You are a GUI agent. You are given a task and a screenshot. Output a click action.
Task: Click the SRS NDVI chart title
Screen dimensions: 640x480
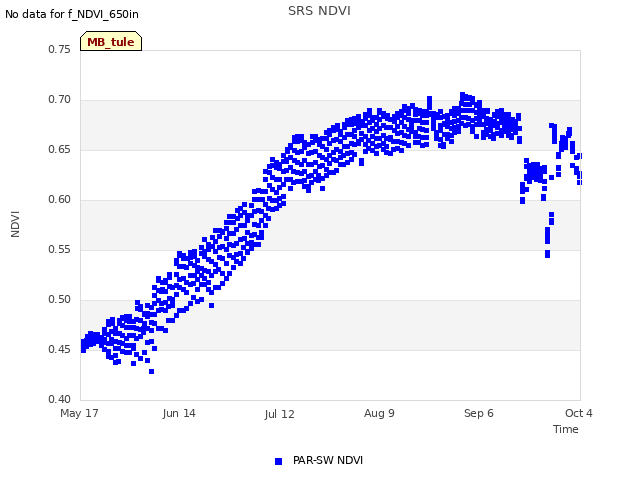pos(319,11)
